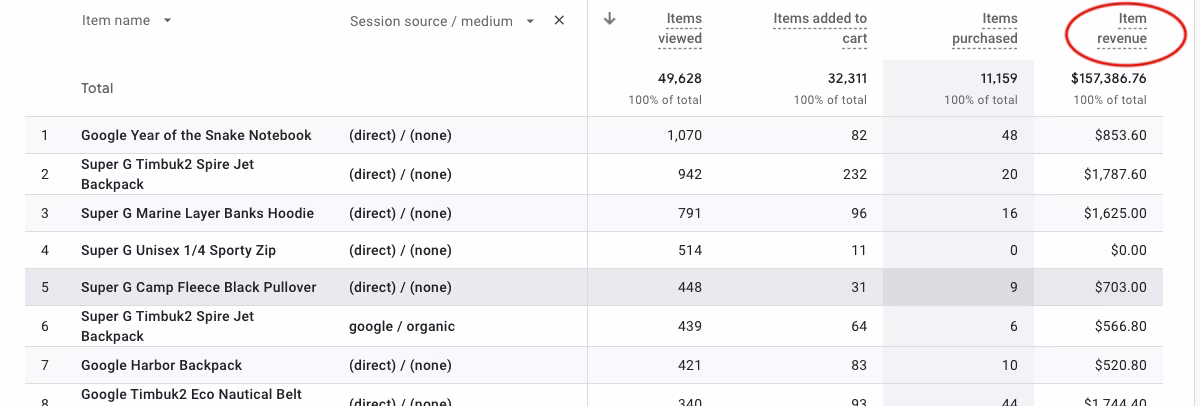Click (direct) / (none) for Google Harbor Backpack row
This screenshot has width=1200, height=406.
pos(400,365)
